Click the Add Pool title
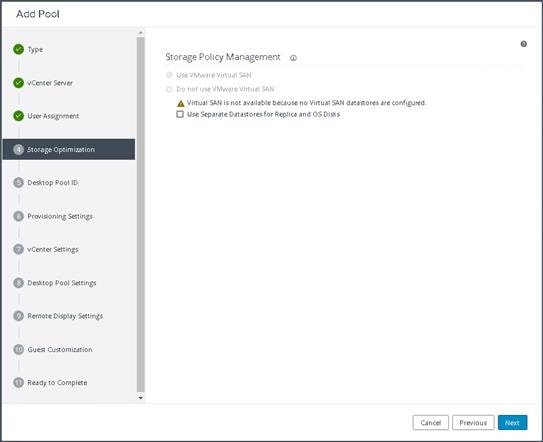 point(38,14)
